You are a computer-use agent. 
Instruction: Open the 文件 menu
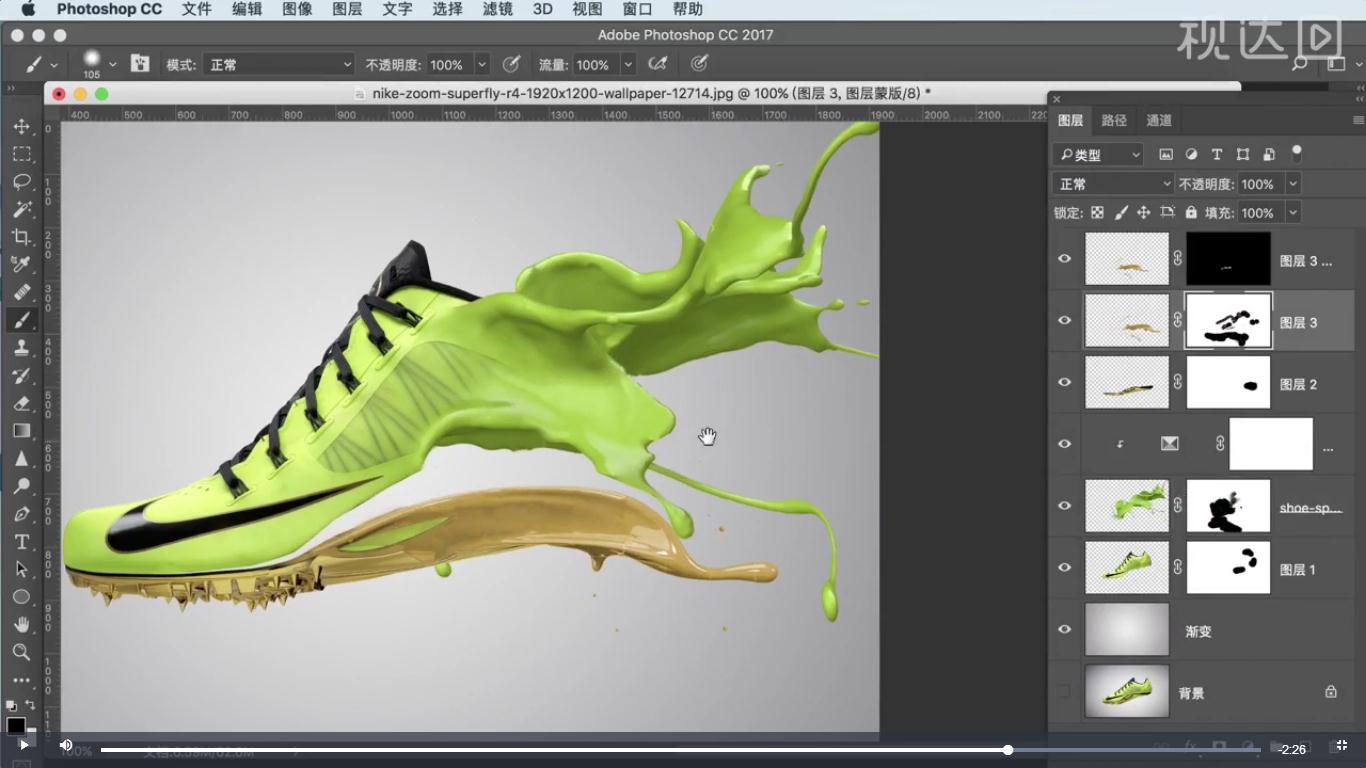[x=197, y=9]
